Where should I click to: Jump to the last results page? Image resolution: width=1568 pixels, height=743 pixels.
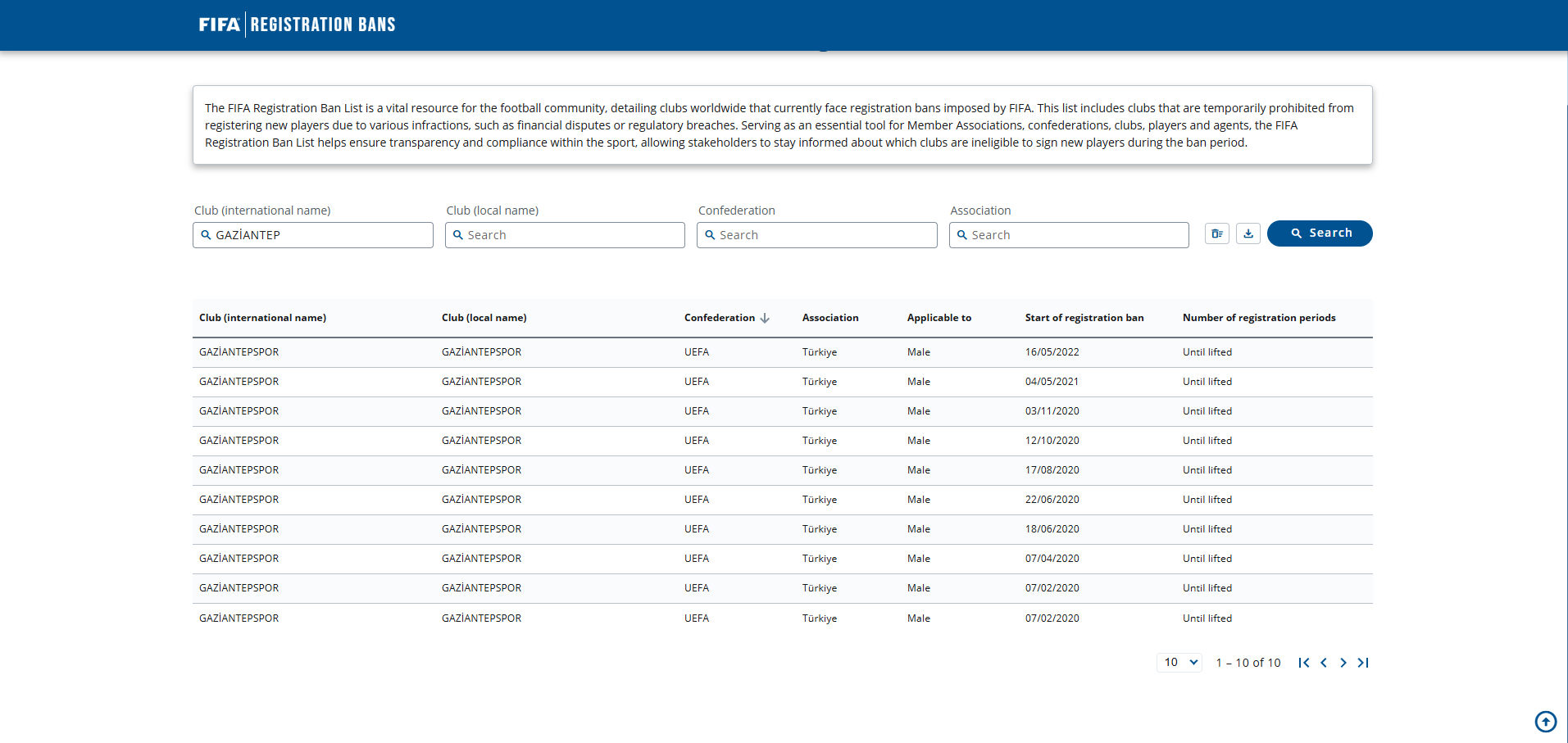(1363, 663)
